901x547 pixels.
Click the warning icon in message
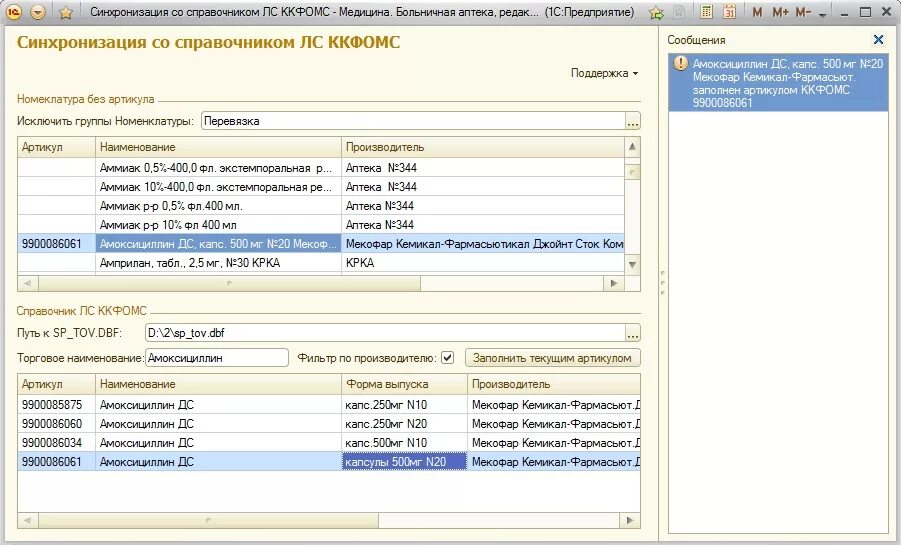[x=680, y=63]
